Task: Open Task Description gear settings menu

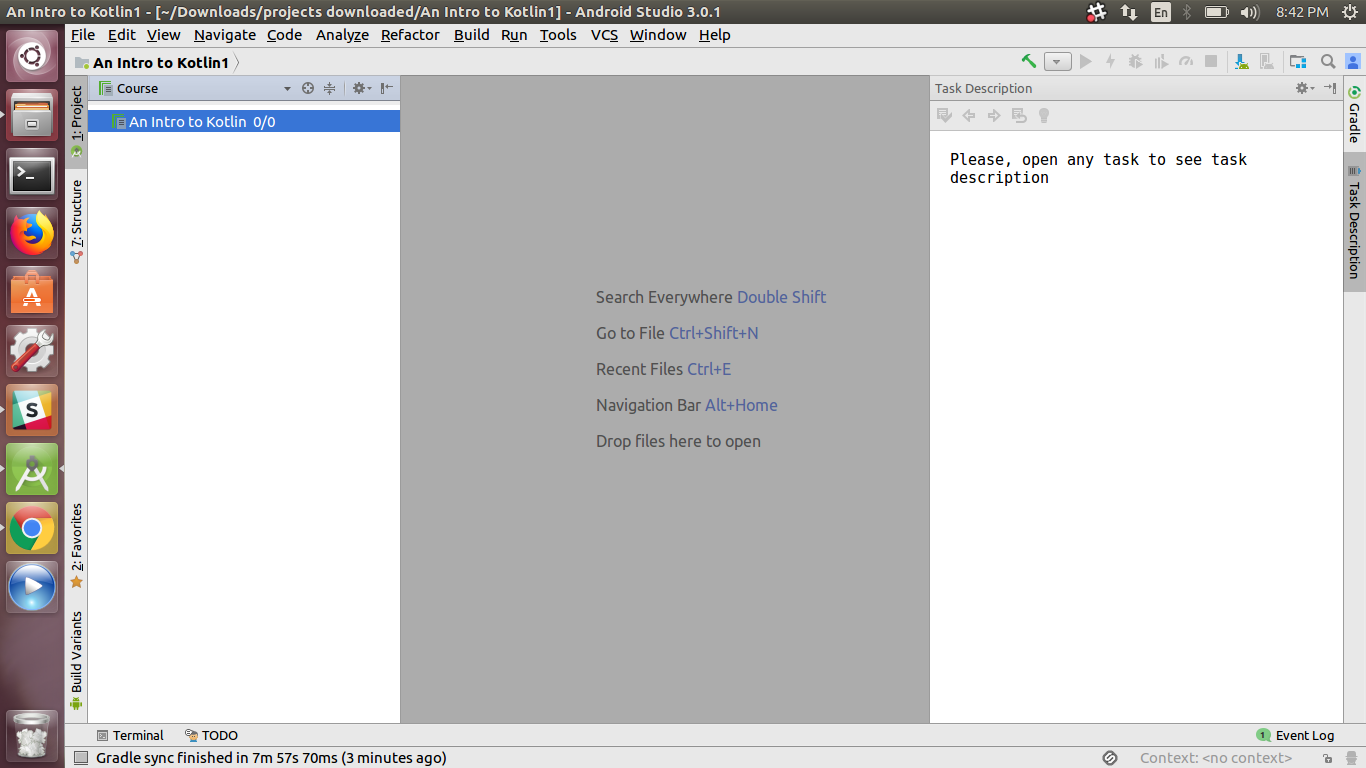Action: pyautogui.click(x=1304, y=88)
